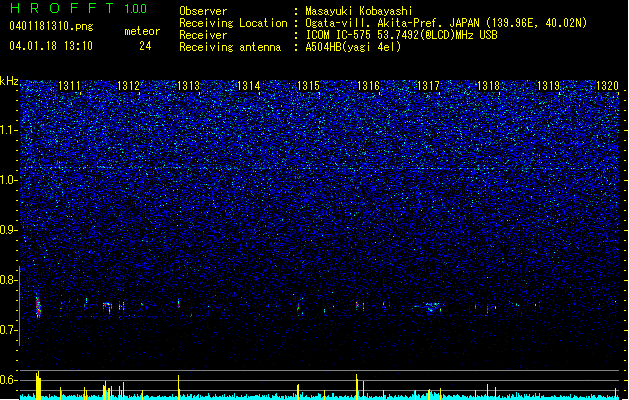Click time axis marker 1318

coord(488,86)
